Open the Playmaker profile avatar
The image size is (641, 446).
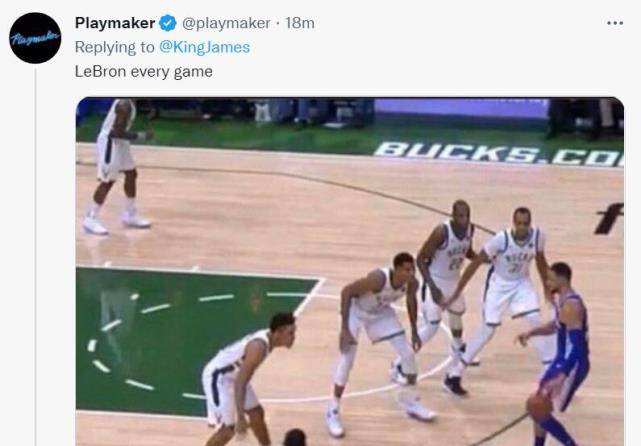coord(35,38)
